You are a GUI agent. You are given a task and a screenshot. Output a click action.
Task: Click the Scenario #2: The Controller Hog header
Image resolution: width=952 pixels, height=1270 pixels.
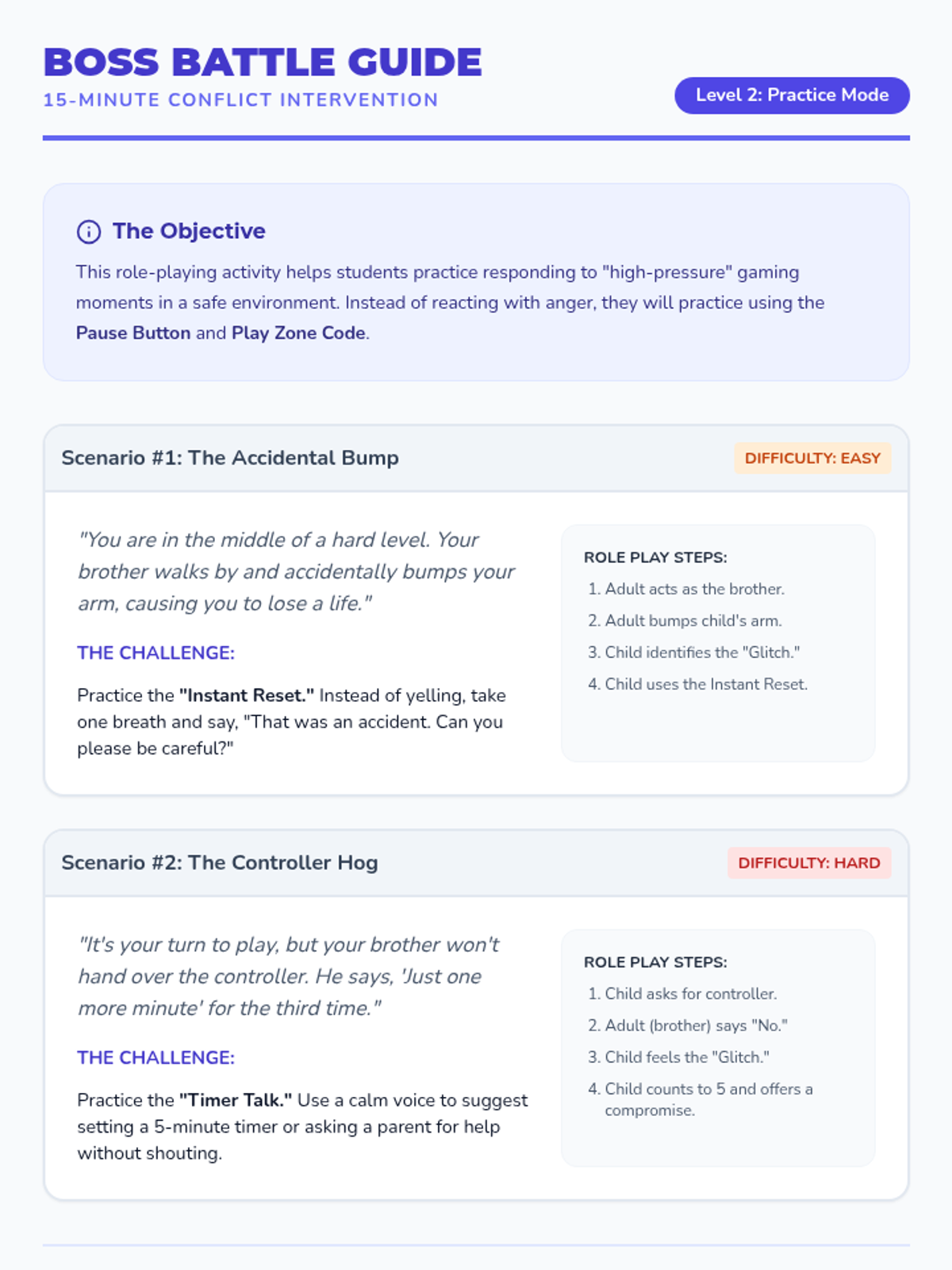click(x=220, y=863)
